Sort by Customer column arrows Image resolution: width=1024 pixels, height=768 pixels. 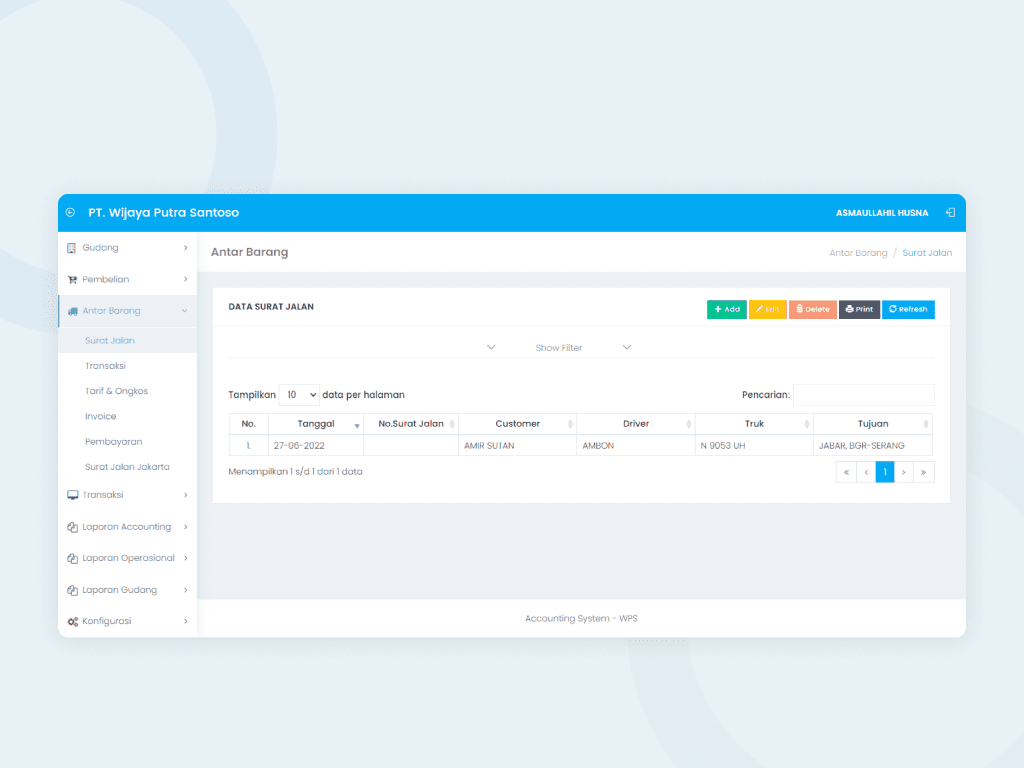pos(570,424)
